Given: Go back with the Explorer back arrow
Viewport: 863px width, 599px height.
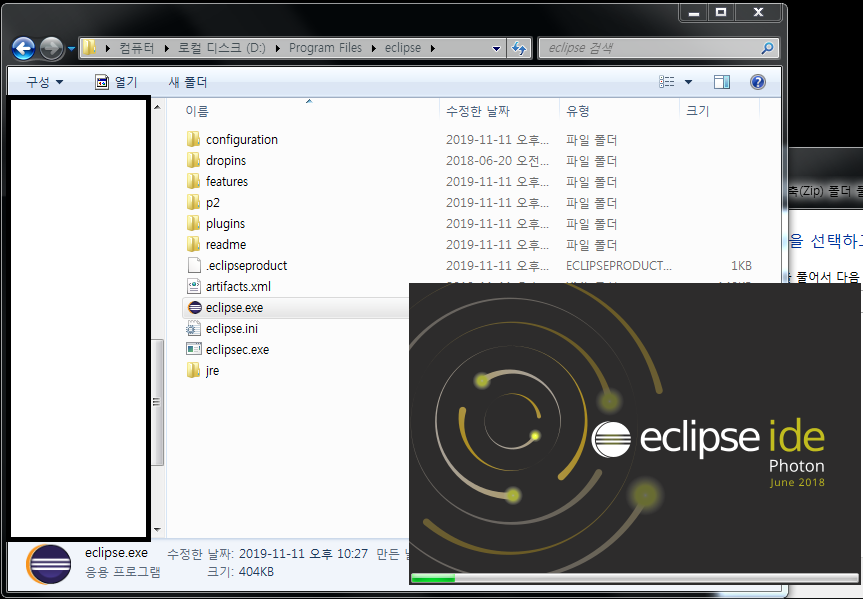Looking at the screenshot, I should [24, 48].
